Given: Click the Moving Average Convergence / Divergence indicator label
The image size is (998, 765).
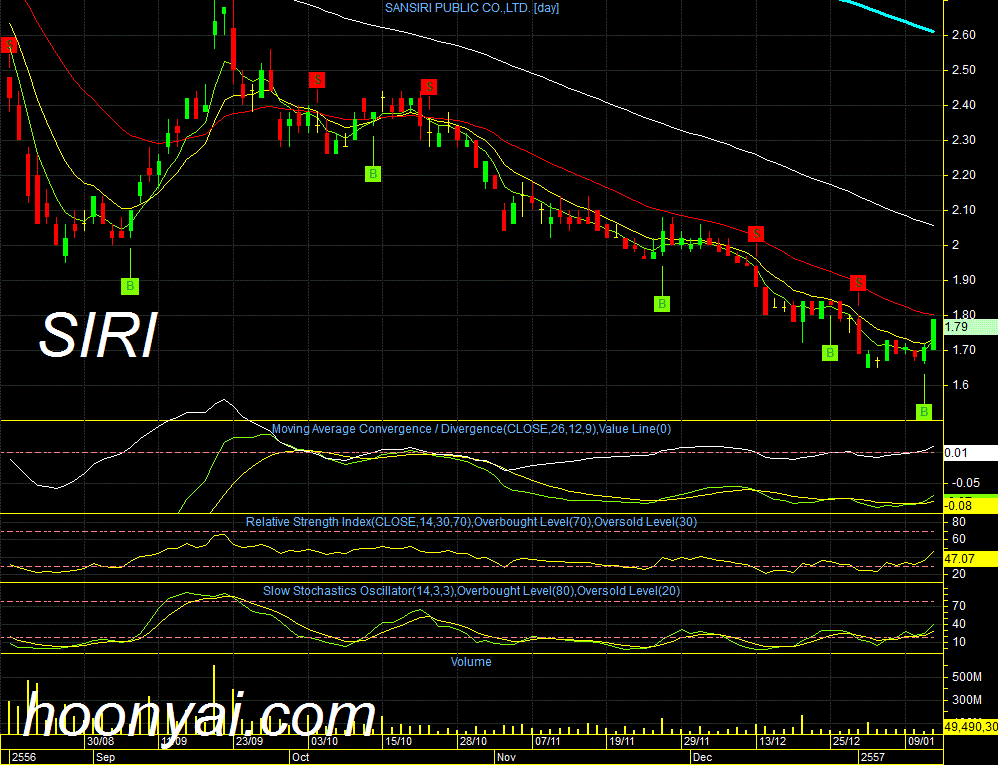Looking at the screenshot, I should [x=472, y=429].
